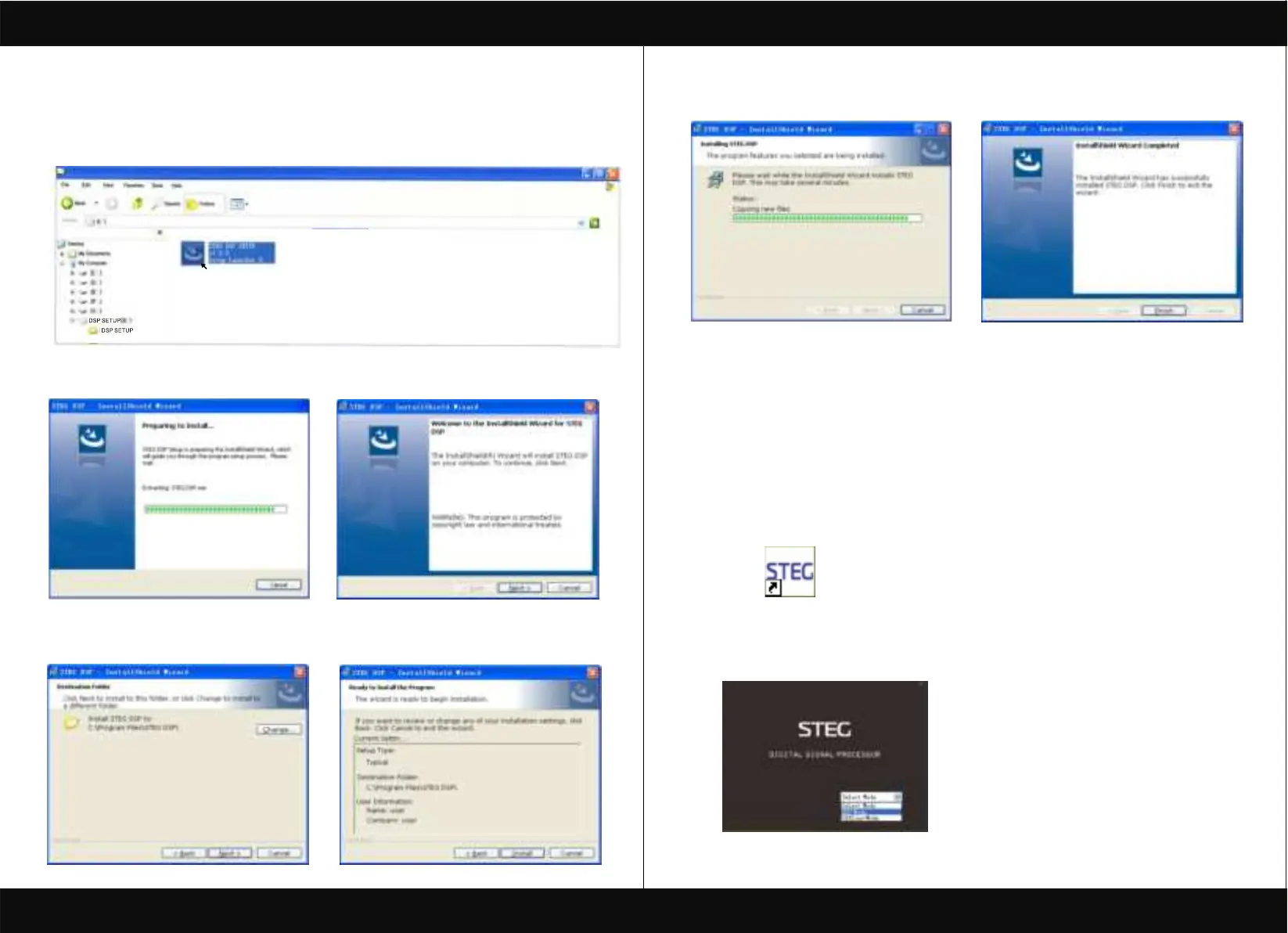Click the folder icon in the Destination Folder dialog
This screenshot has height=933, width=1288.
pos(72,722)
